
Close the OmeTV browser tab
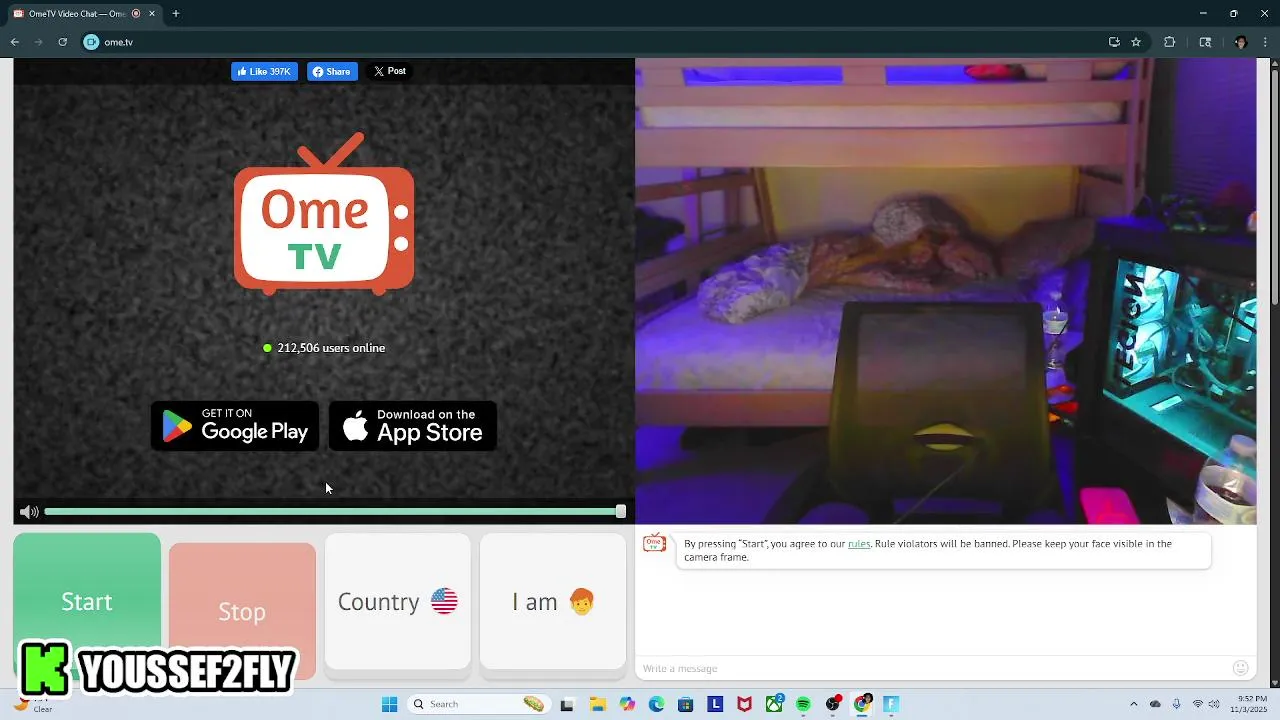[x=152, y=14]
